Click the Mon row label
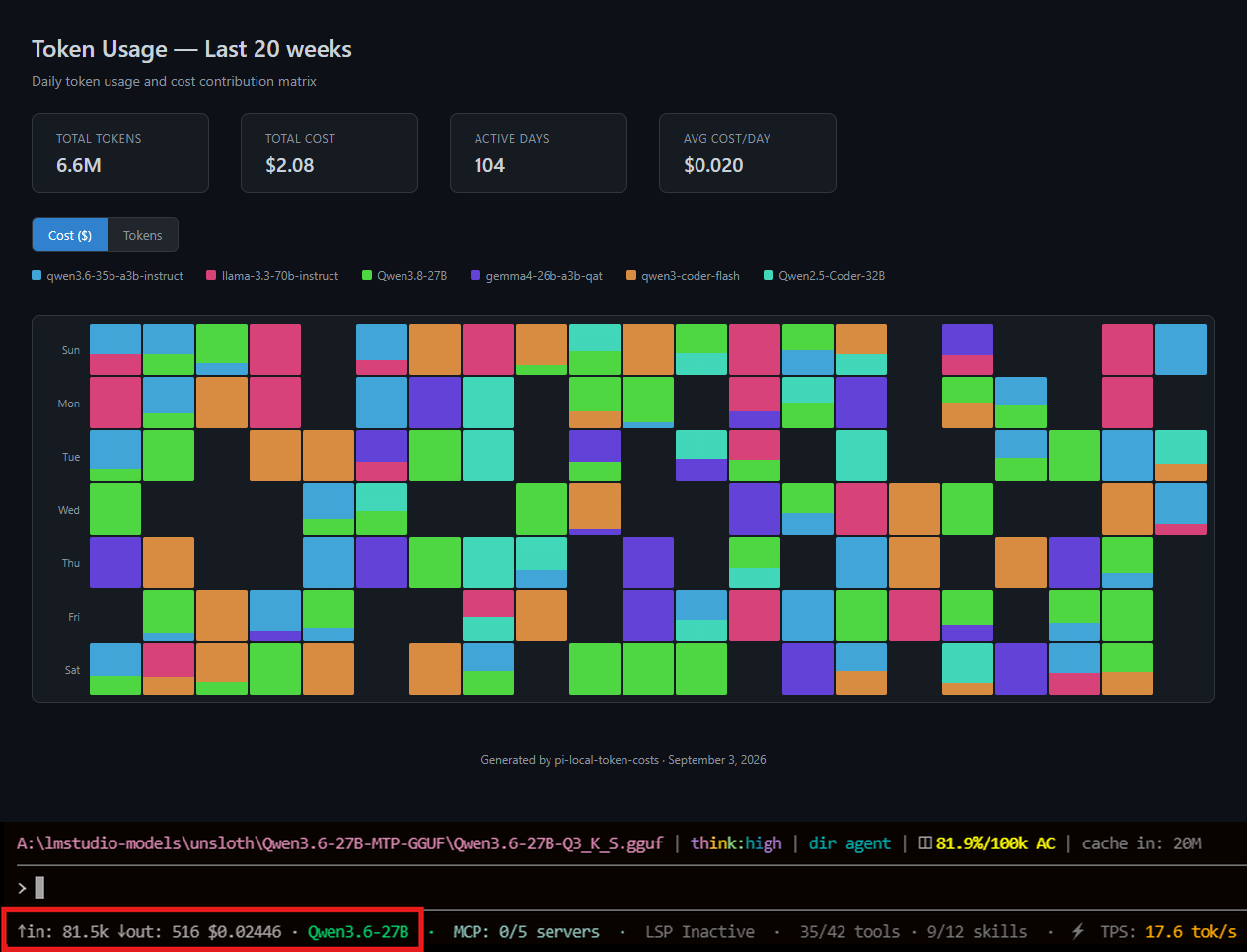 69,403
